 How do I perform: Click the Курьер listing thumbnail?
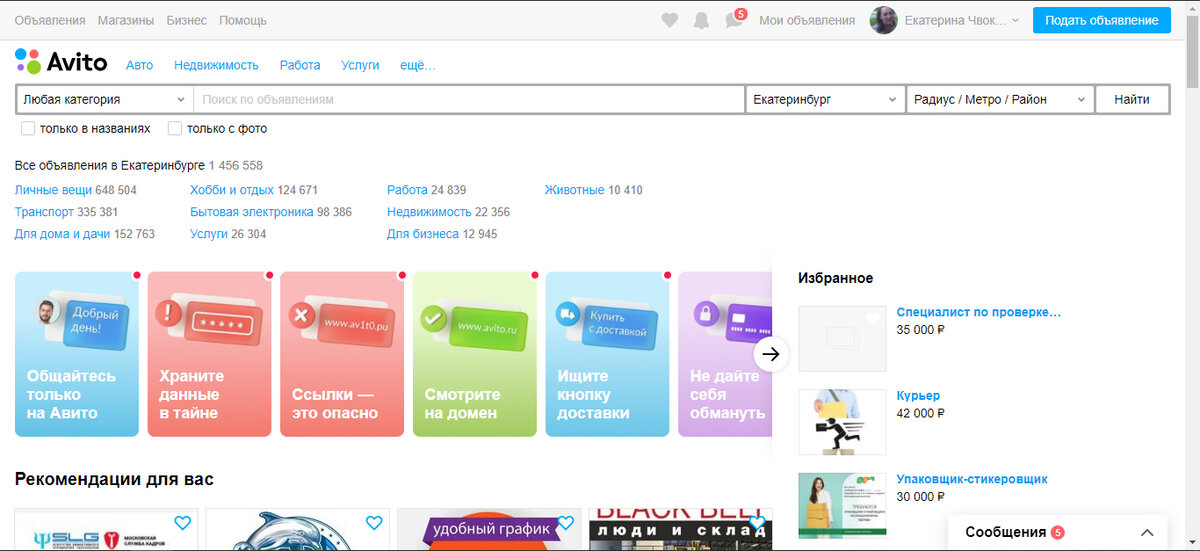click(842, 422)
